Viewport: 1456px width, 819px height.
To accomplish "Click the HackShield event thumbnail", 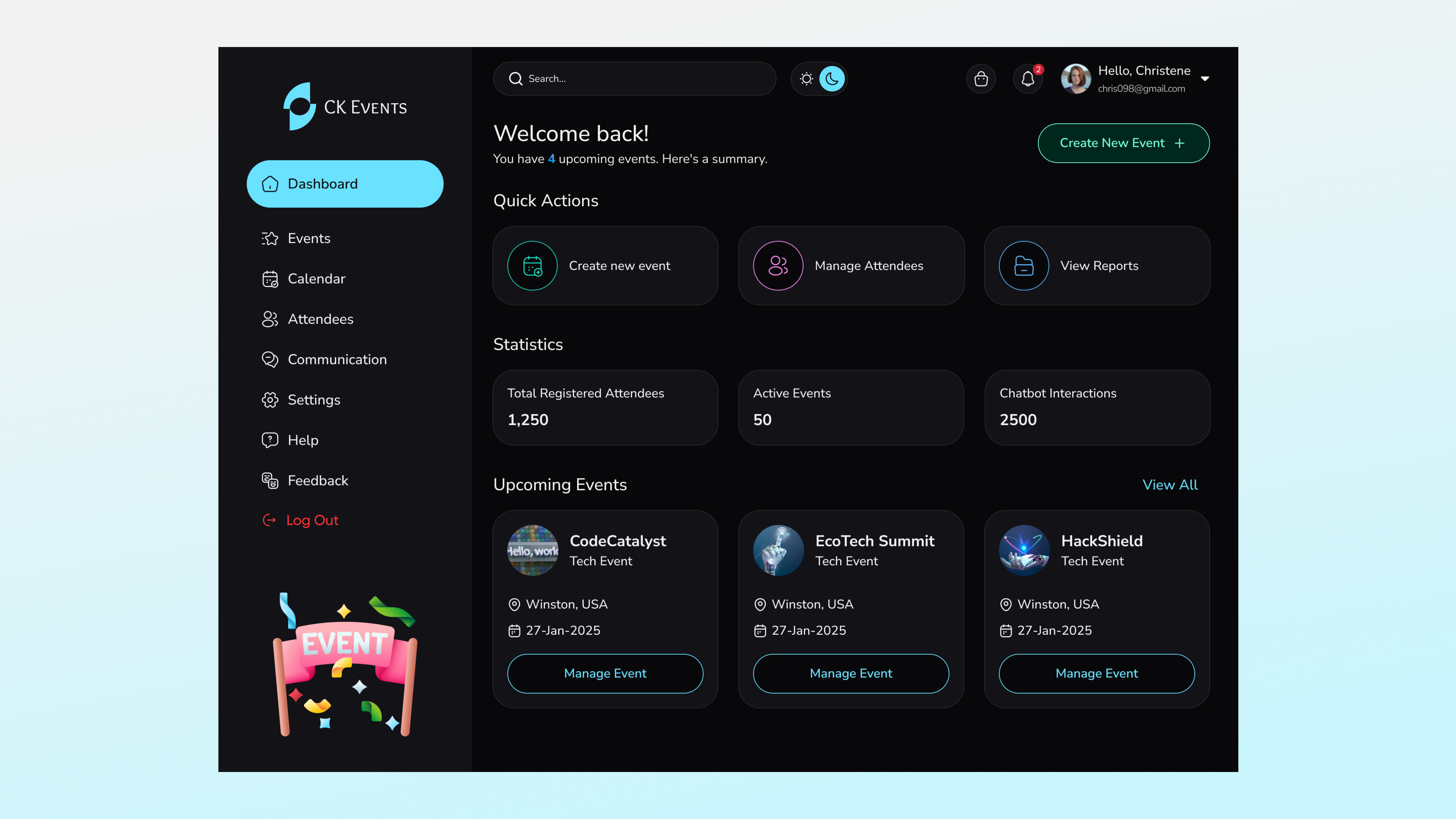I will click(1024, 550).
